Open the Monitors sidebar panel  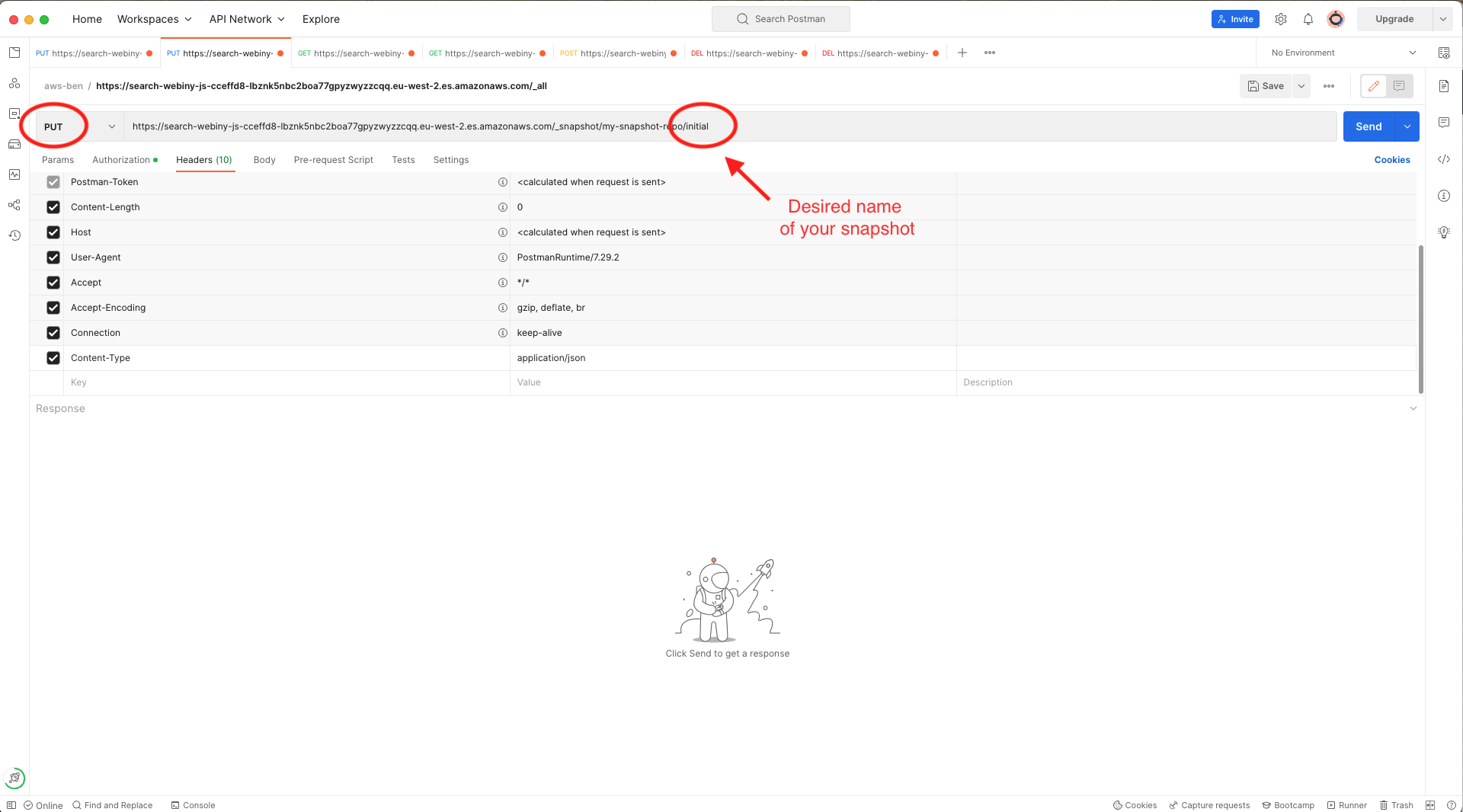tap(14, 174)
